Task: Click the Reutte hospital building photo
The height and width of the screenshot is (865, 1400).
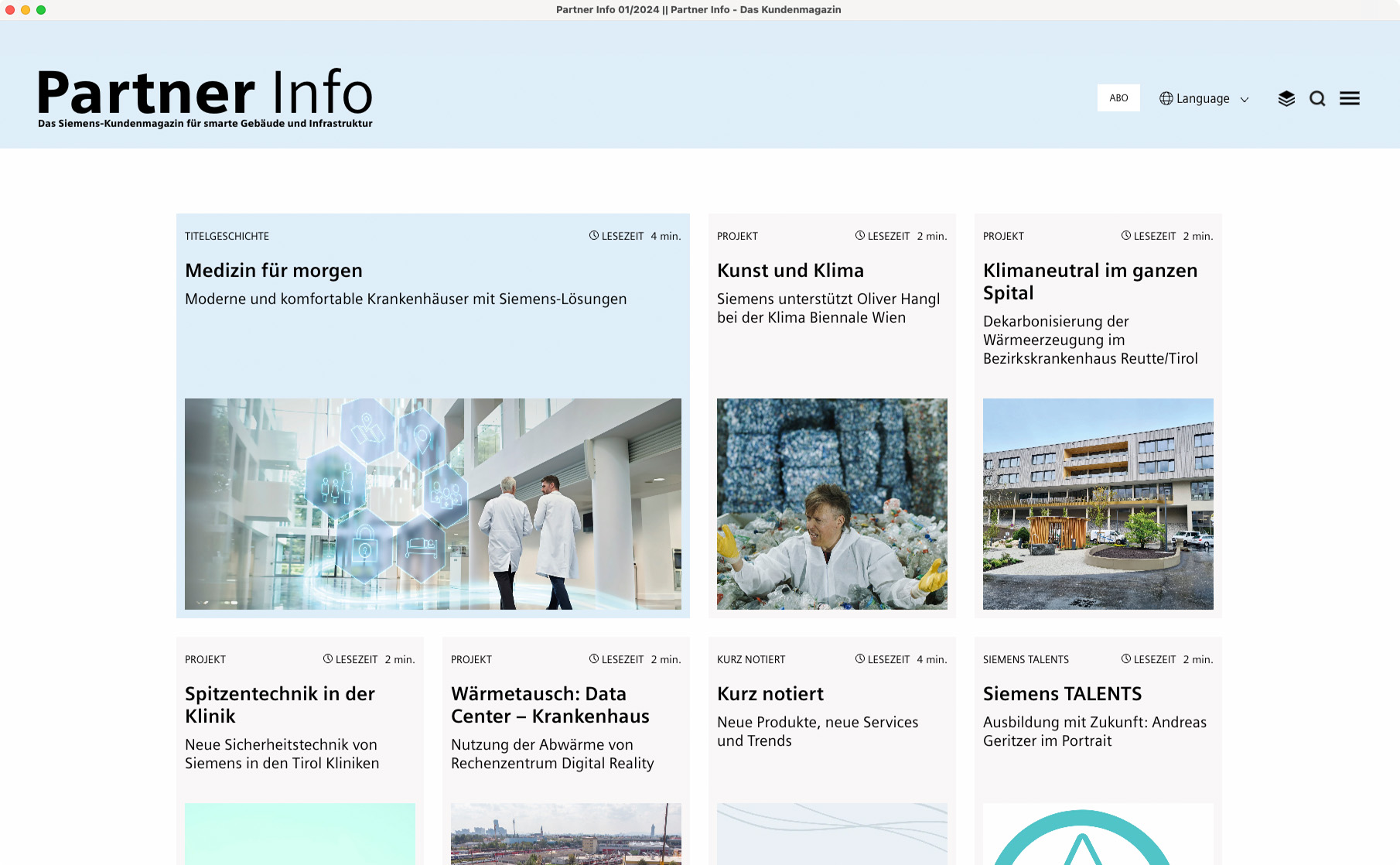Action: click(1098, 504)
